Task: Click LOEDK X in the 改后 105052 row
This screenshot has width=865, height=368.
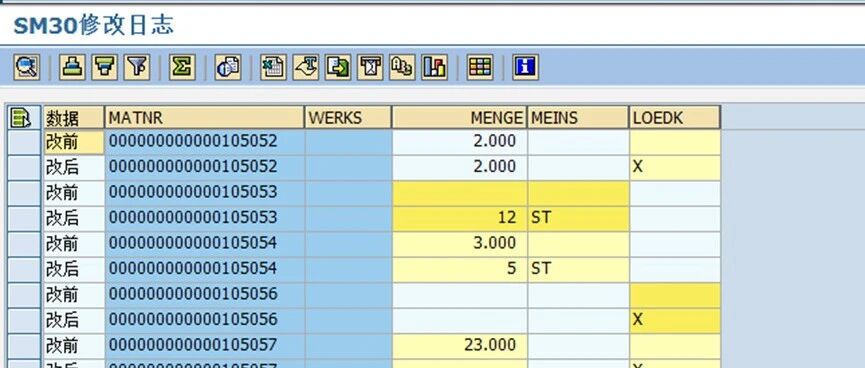Action: coord(675,167)
